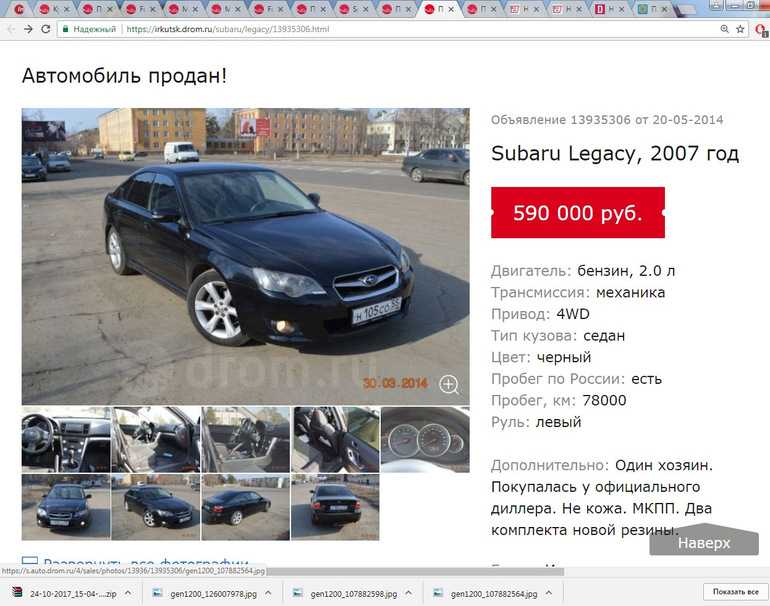Click the Наверх button

click(x=704, y=543)
